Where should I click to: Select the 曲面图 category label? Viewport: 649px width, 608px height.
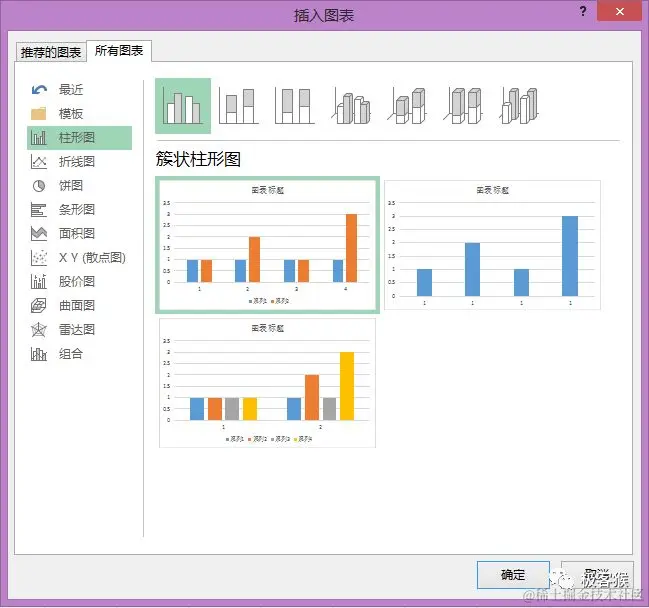tap(77, 305)
